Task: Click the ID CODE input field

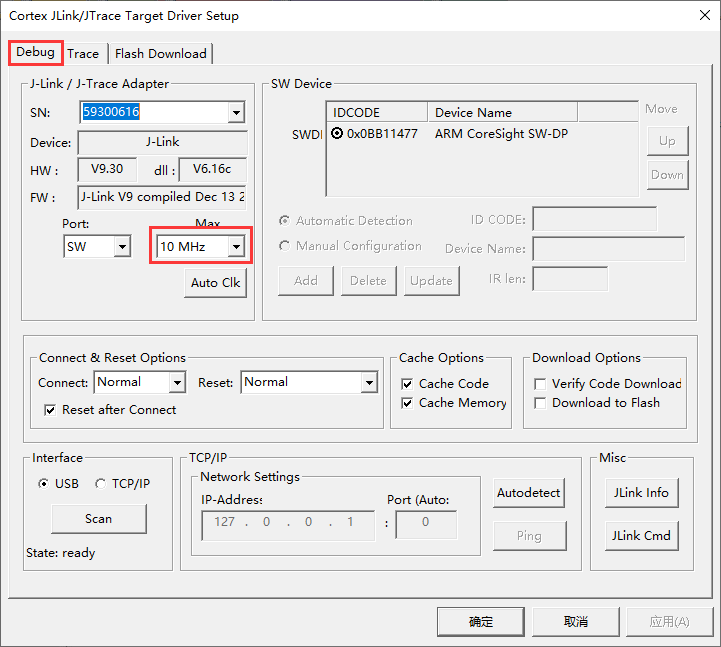Action: point(595,219)
